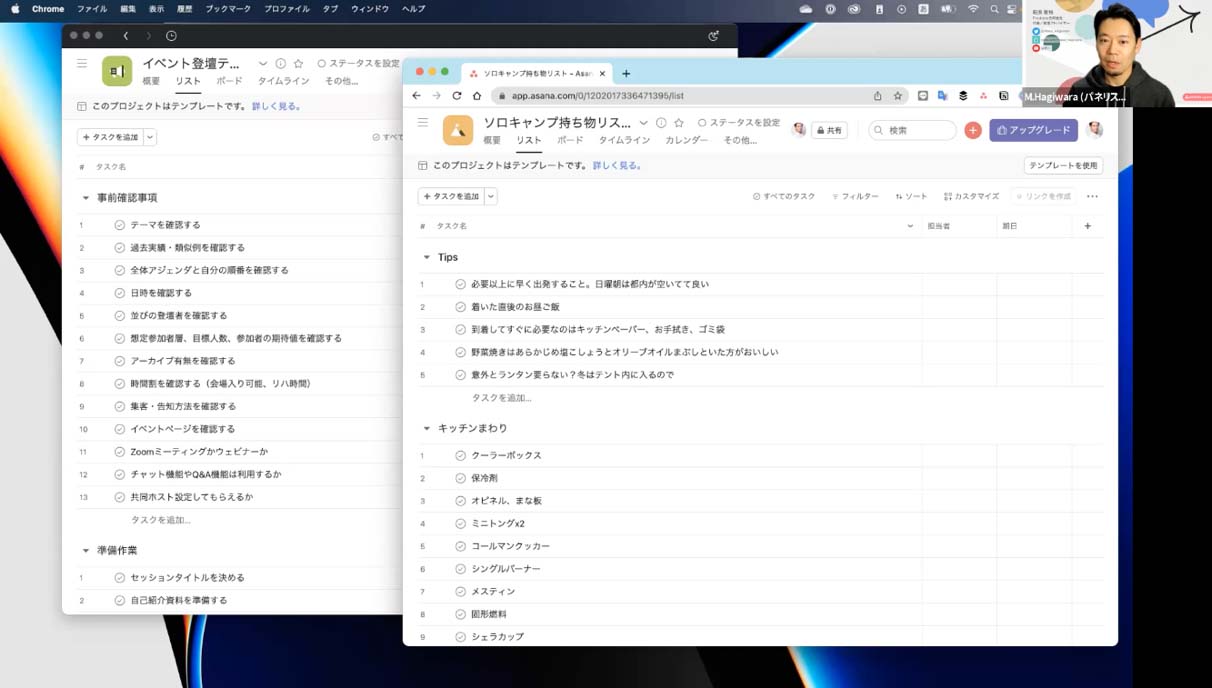Add a column with plus icon in header
1212x688 pixels.
[1088, 226]
